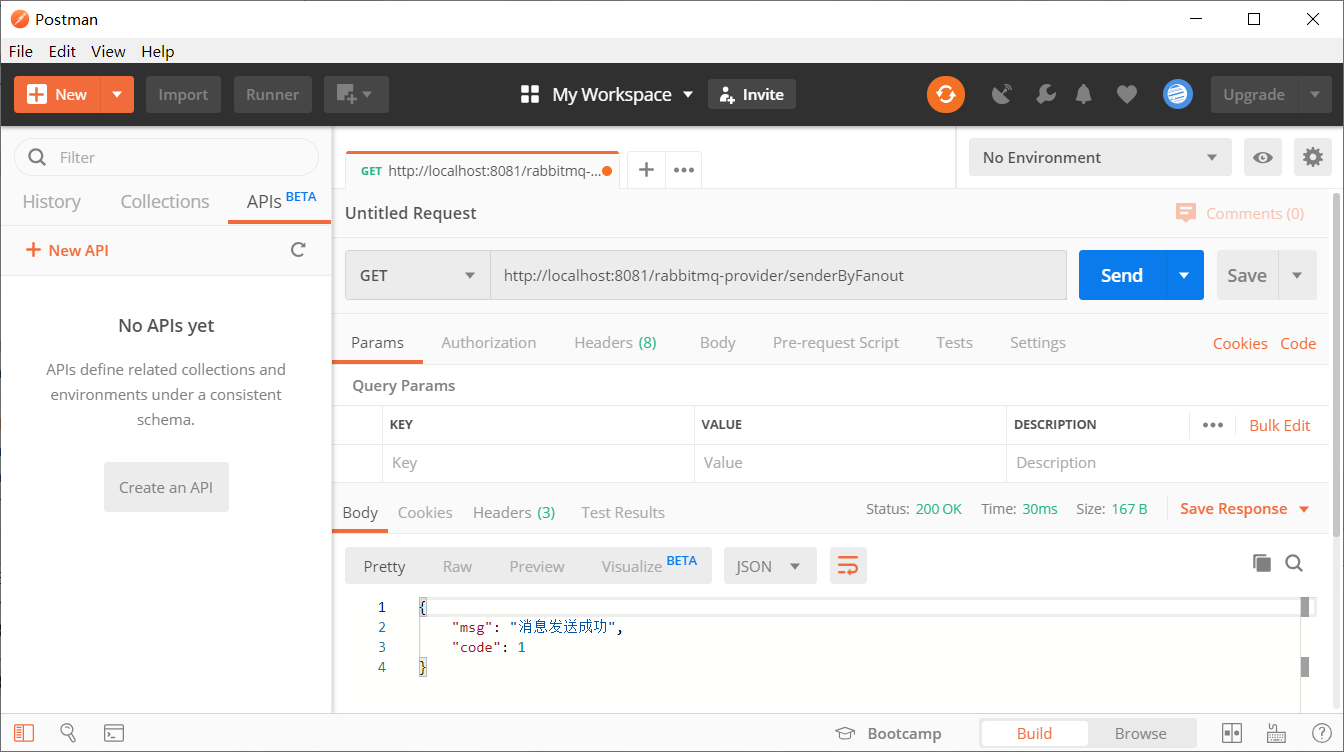Open the No Environment selector
Viewport: 1344px width, 752px height.
click(1100, 157)
